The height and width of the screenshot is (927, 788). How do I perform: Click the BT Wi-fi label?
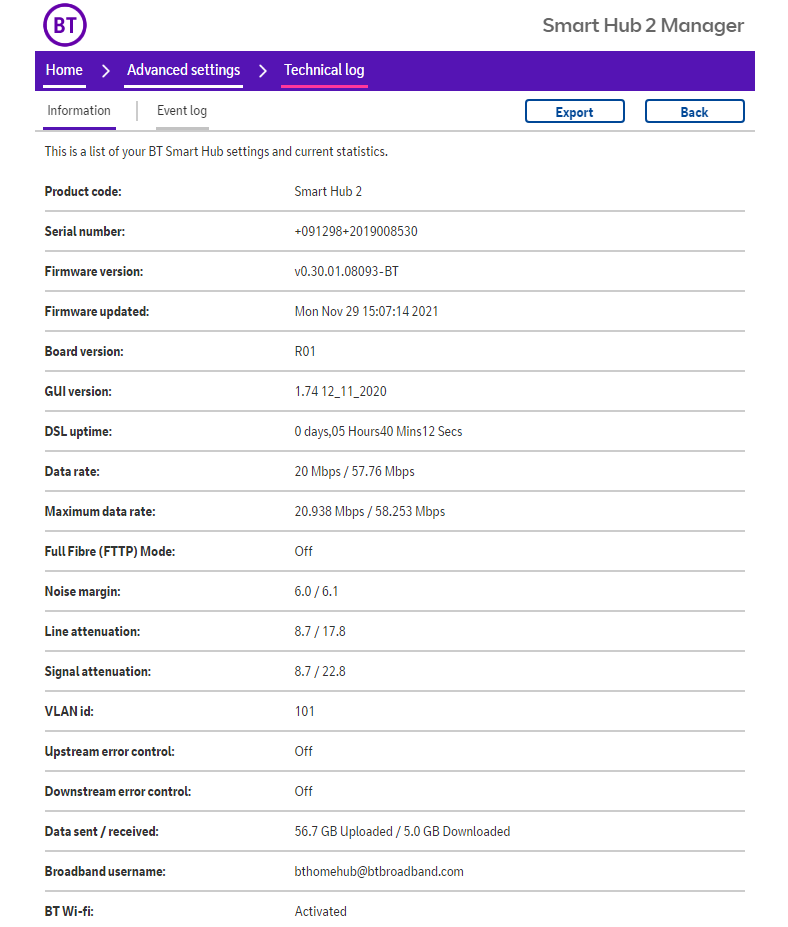pyautogui.click(x=69, y=912)
